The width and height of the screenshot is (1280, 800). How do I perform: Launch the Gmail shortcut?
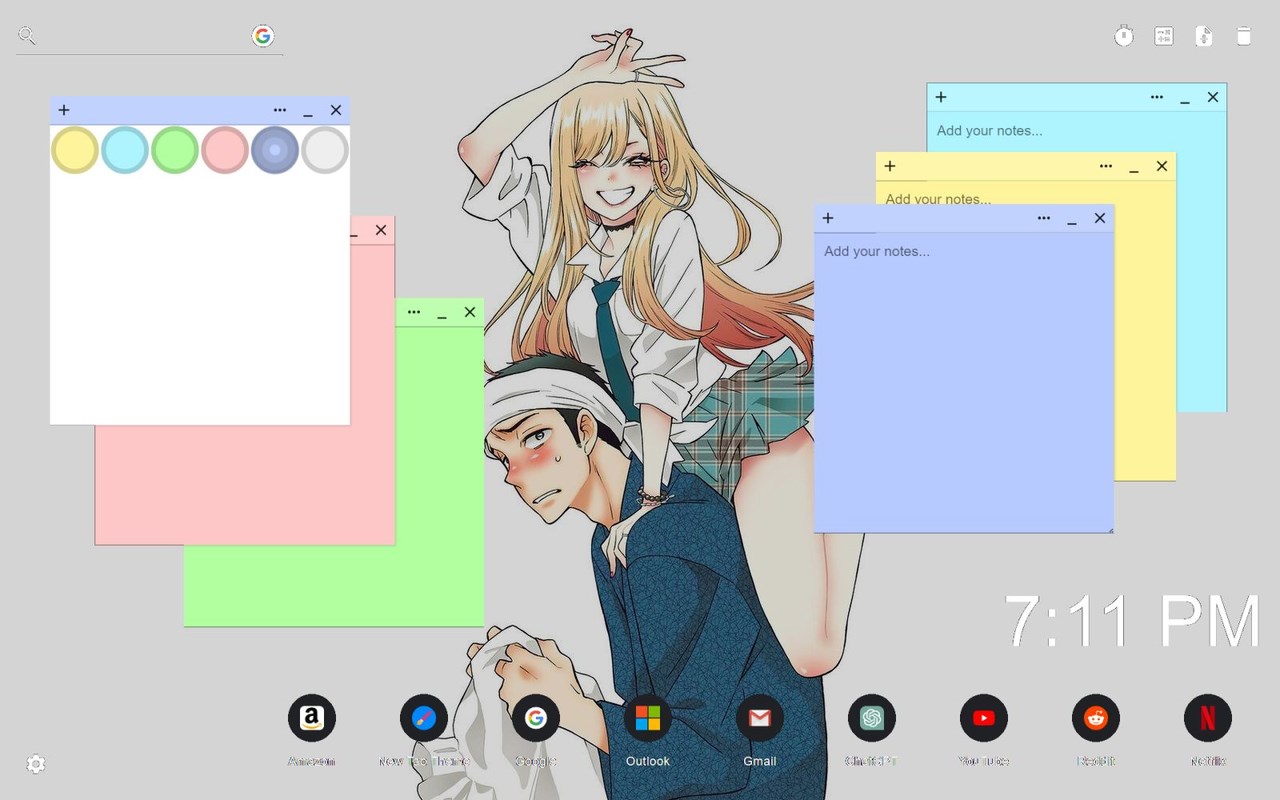(x=760, y=718)
